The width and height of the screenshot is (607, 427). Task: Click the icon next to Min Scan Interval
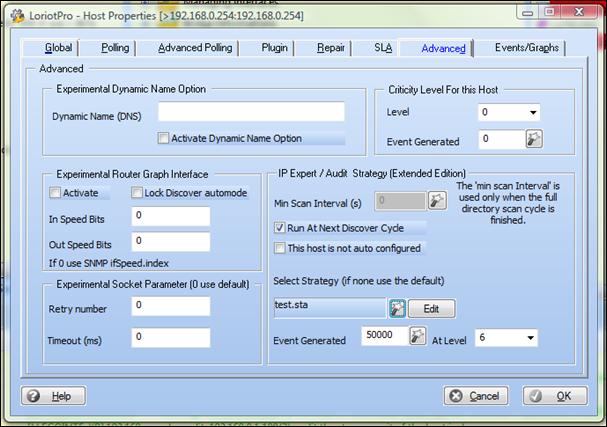(437, 201)
